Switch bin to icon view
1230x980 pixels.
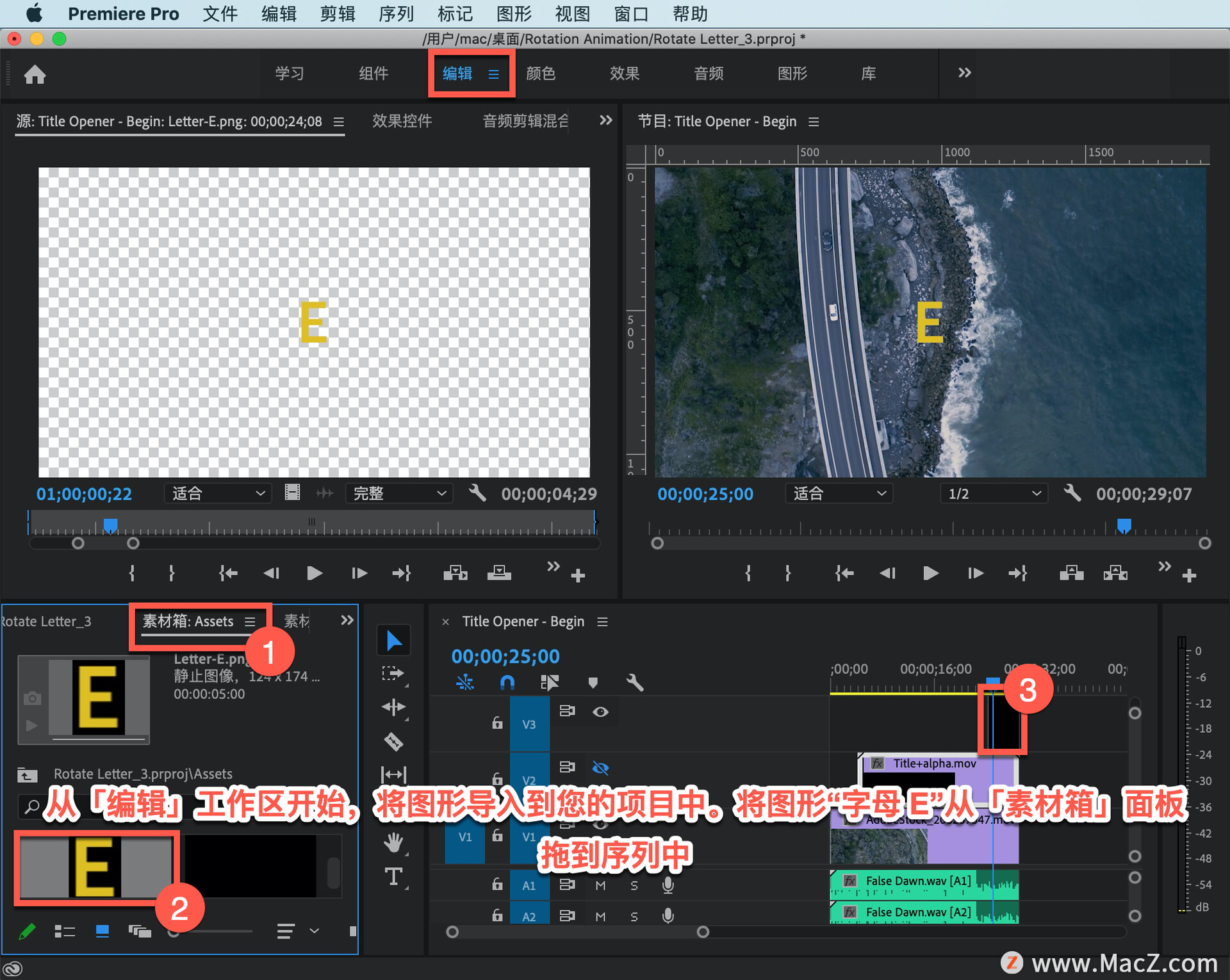tap(102, 931)
